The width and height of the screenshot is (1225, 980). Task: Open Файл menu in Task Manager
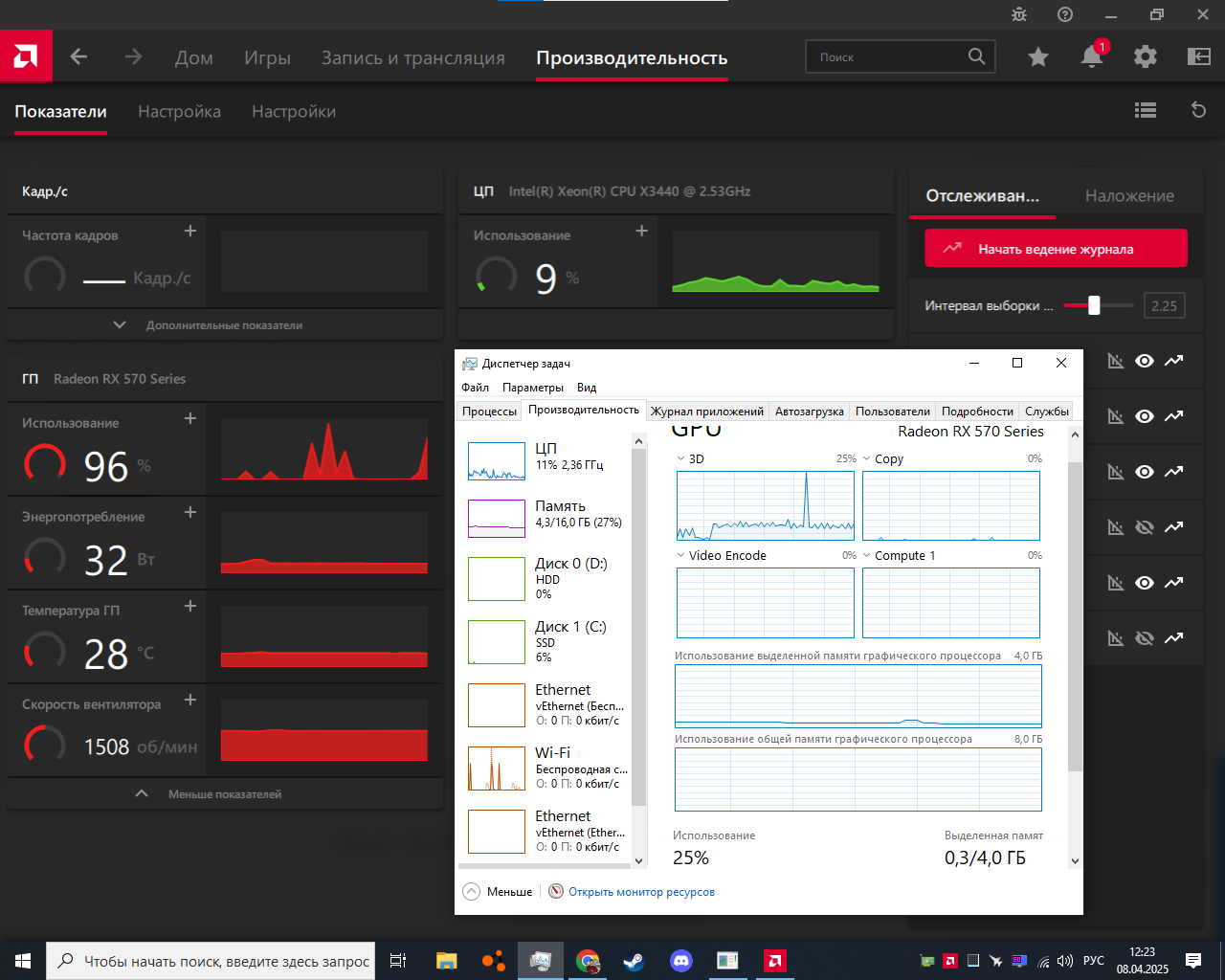click(475, 388)
